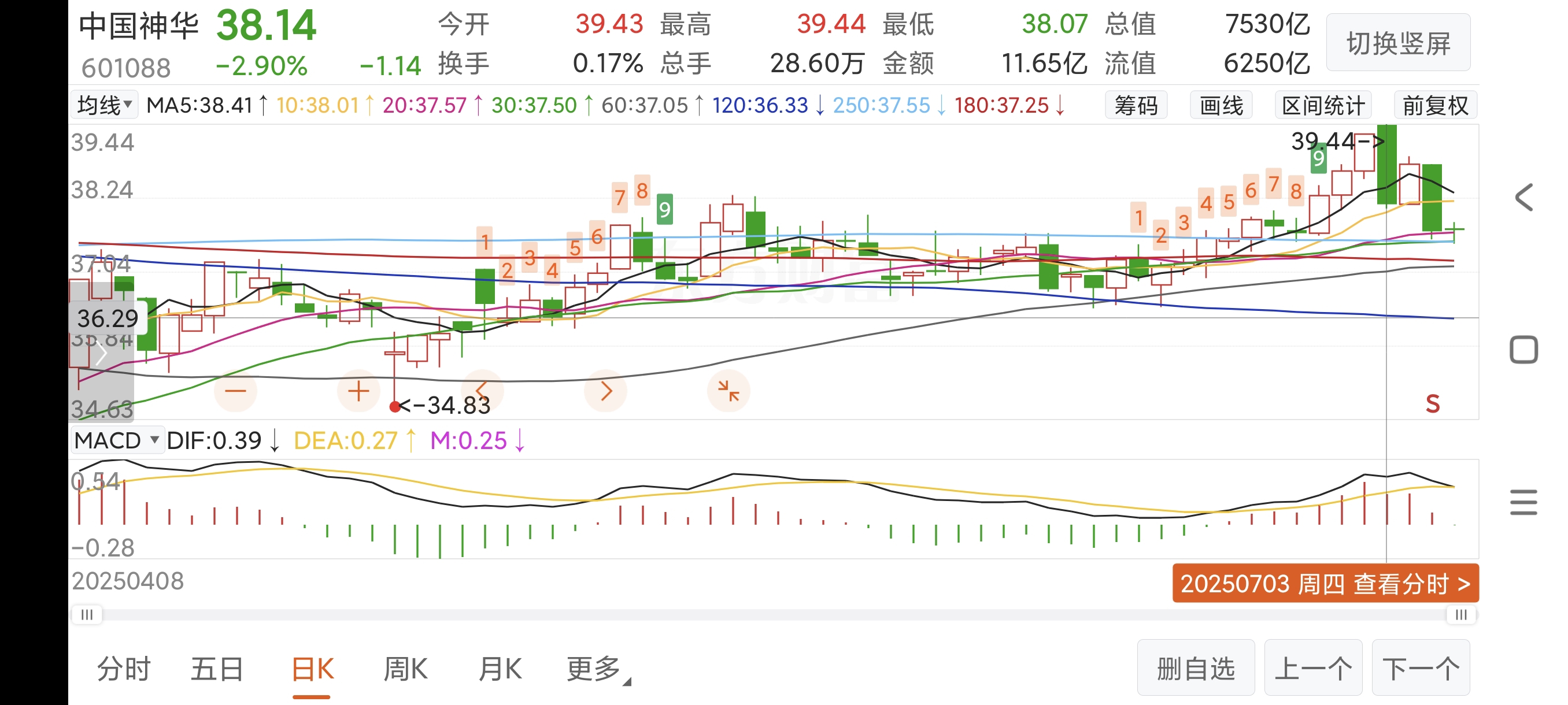
Task: Open 筹码 chip distribution
Action: [1136, 105]
